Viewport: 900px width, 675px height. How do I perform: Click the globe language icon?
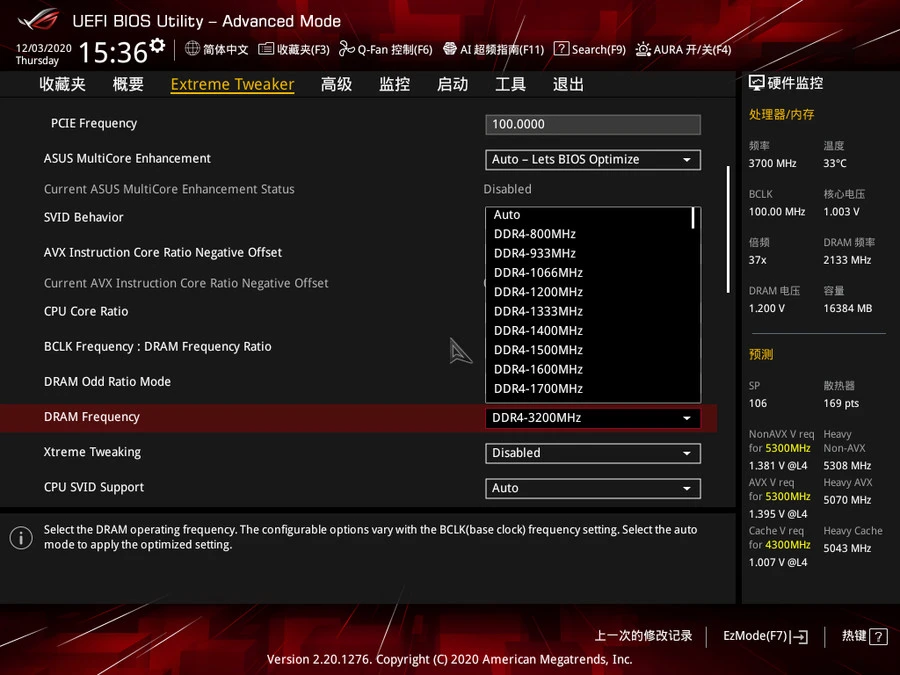[193, 49]
